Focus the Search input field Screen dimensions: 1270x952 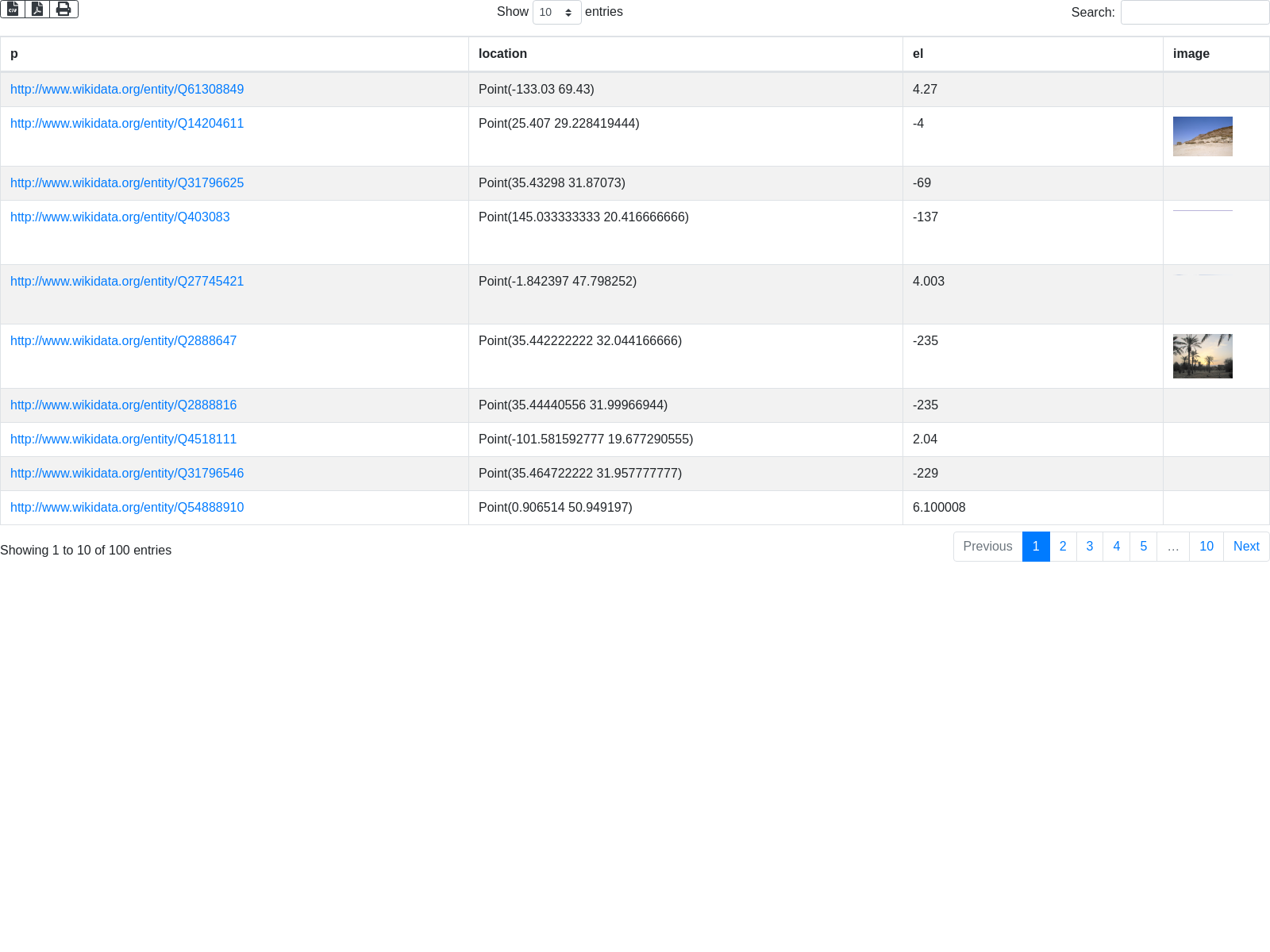click(x=1195, y=13)
